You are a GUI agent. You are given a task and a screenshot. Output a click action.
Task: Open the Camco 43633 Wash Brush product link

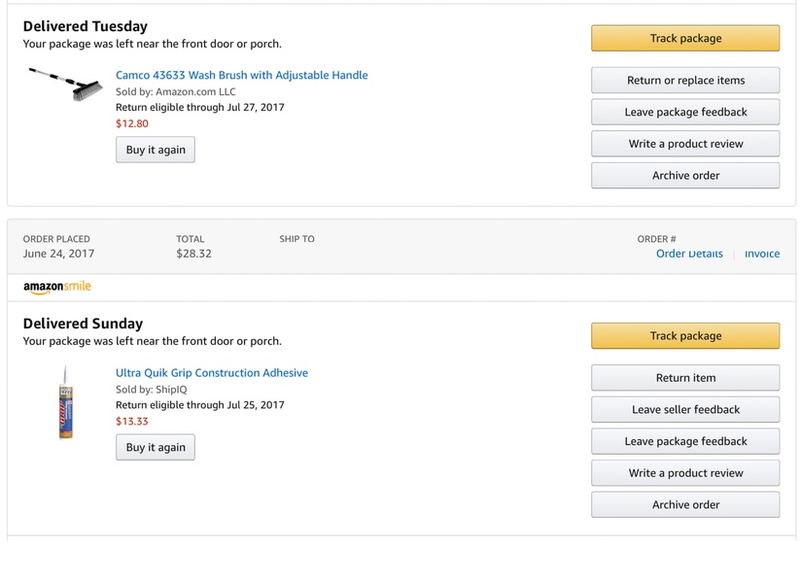pos(241,75)
